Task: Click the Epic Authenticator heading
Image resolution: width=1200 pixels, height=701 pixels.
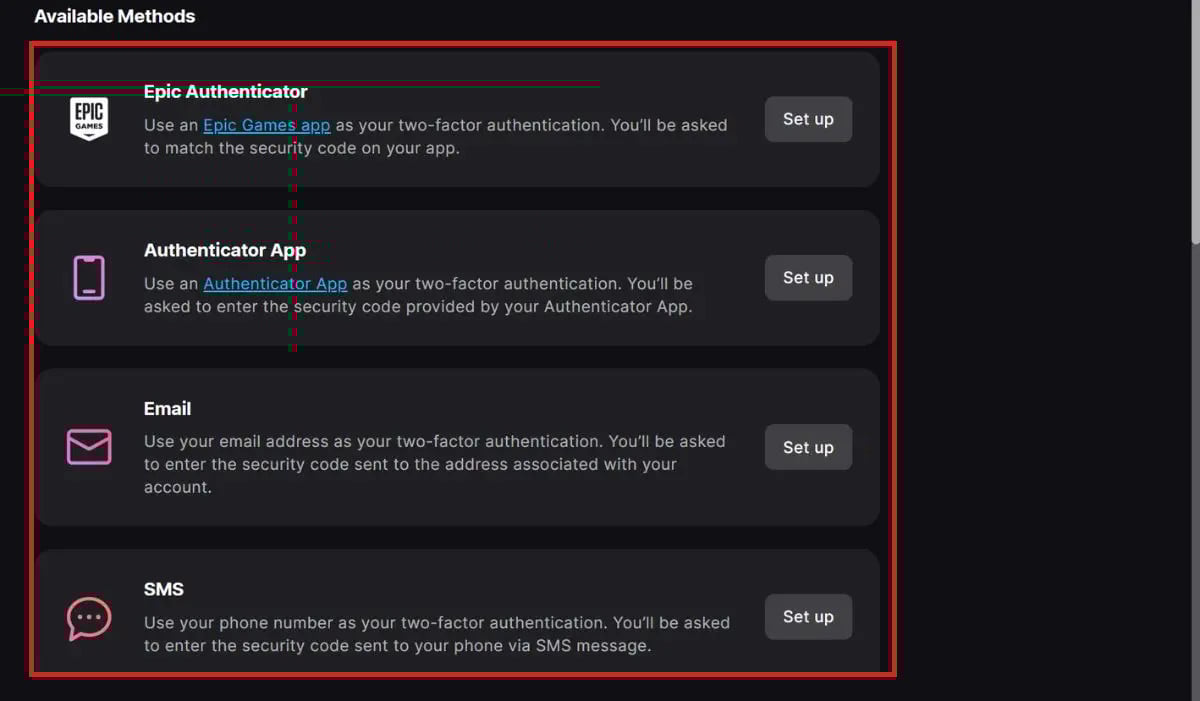Action: pos(225,92)
